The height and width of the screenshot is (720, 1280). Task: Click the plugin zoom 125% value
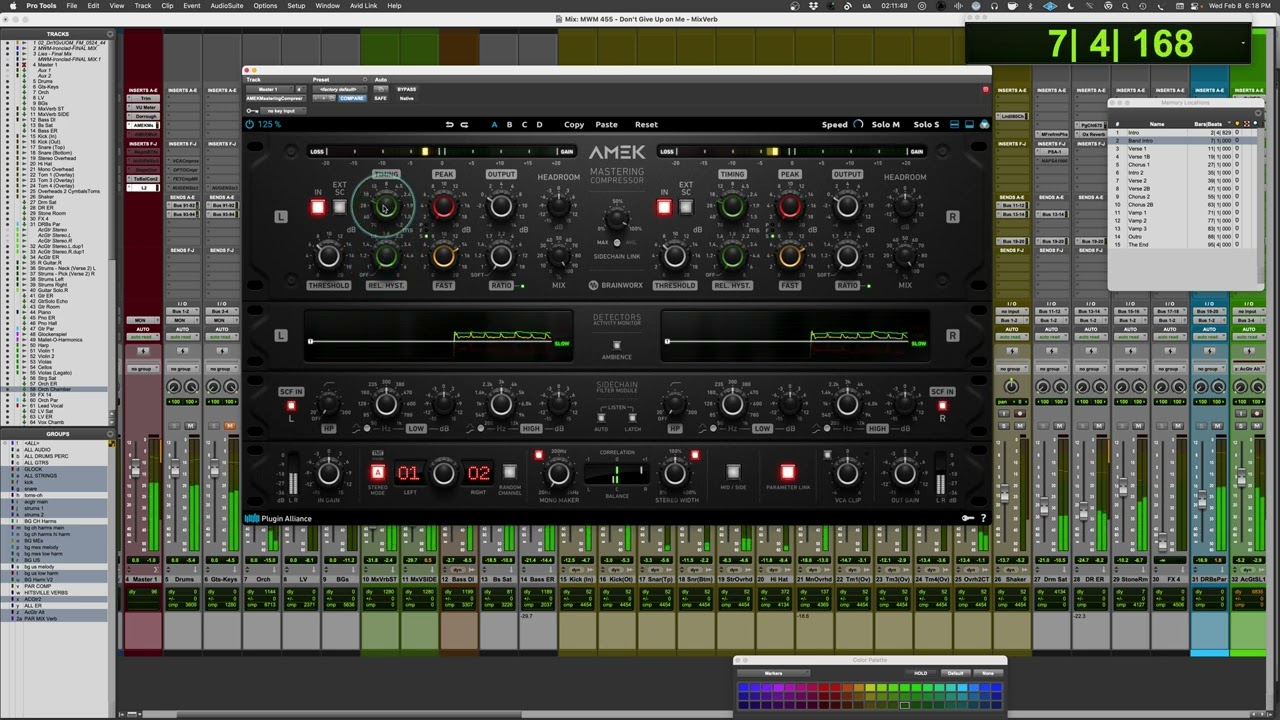[x=270, y=125]
